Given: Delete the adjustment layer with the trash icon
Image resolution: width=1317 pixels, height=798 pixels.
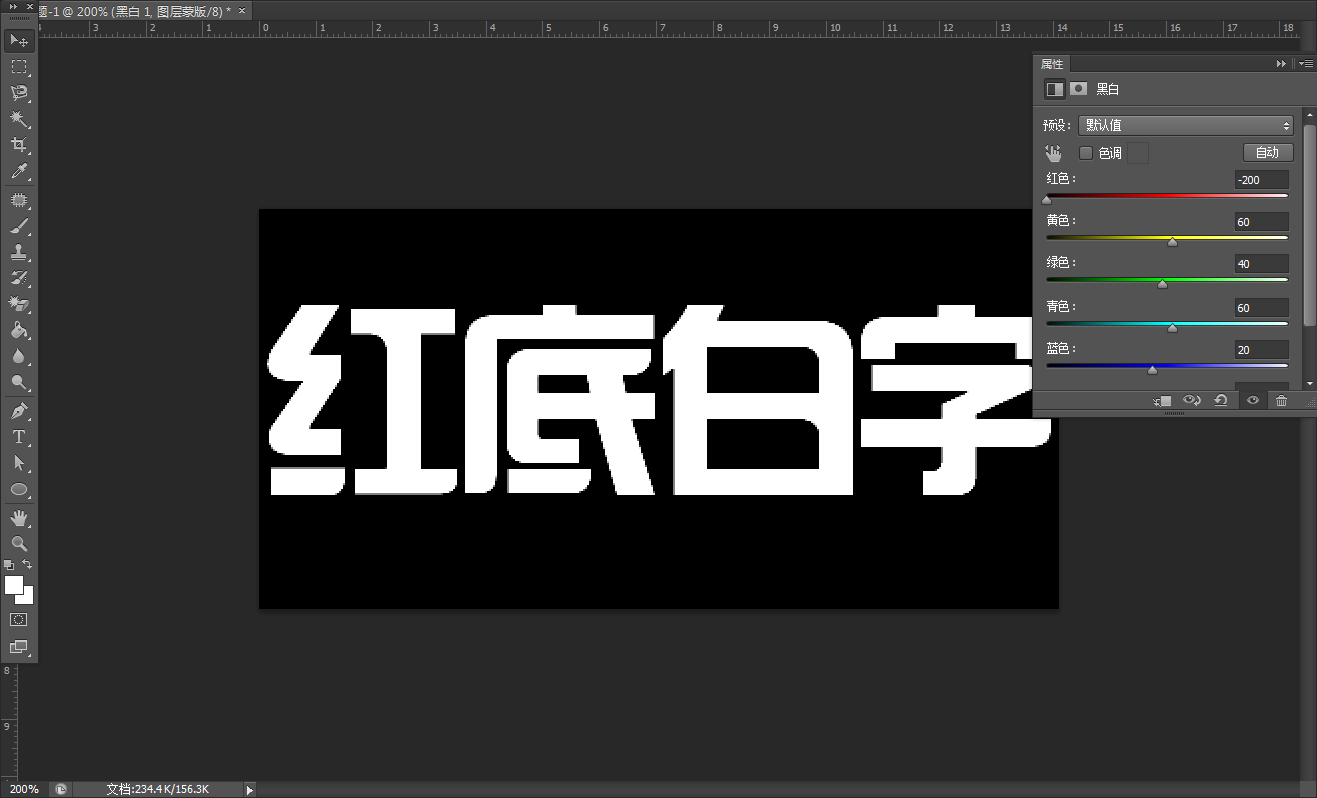Looking at the screenshot, I should 1281,400.
